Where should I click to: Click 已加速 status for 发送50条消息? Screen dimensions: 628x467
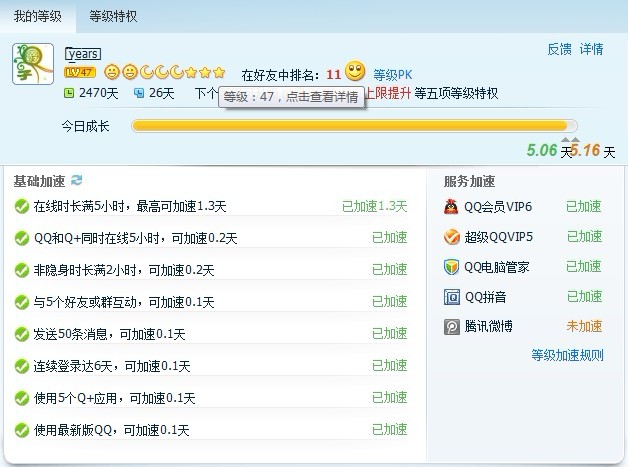coord(390,334)
